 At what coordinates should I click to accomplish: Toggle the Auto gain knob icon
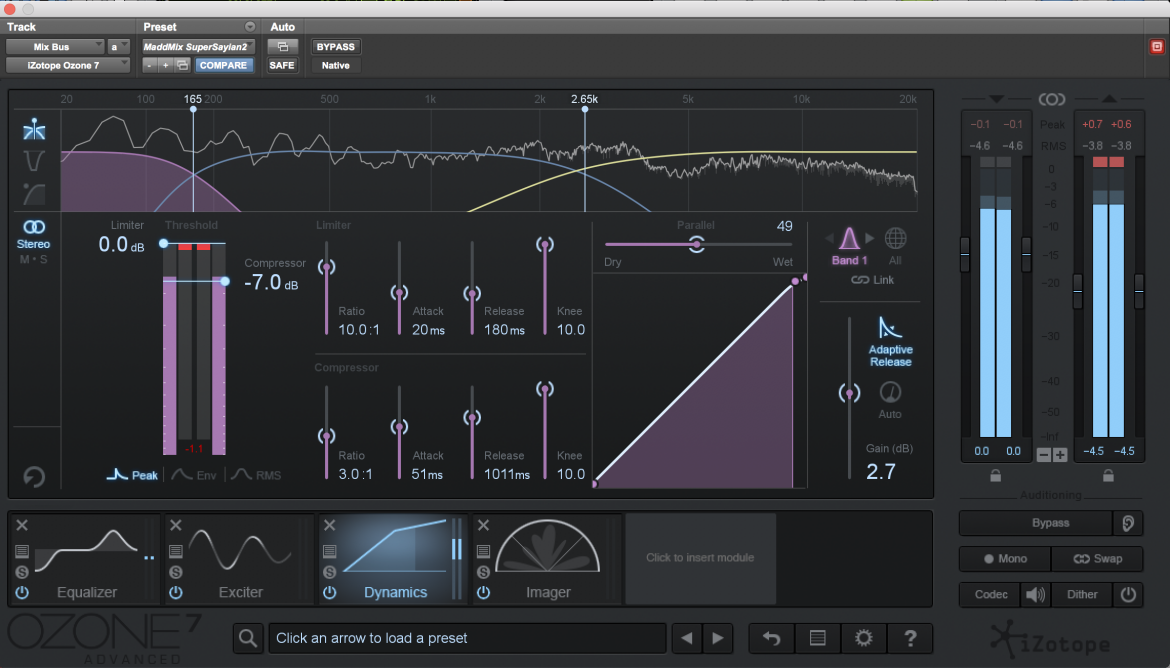click(890, 393)
